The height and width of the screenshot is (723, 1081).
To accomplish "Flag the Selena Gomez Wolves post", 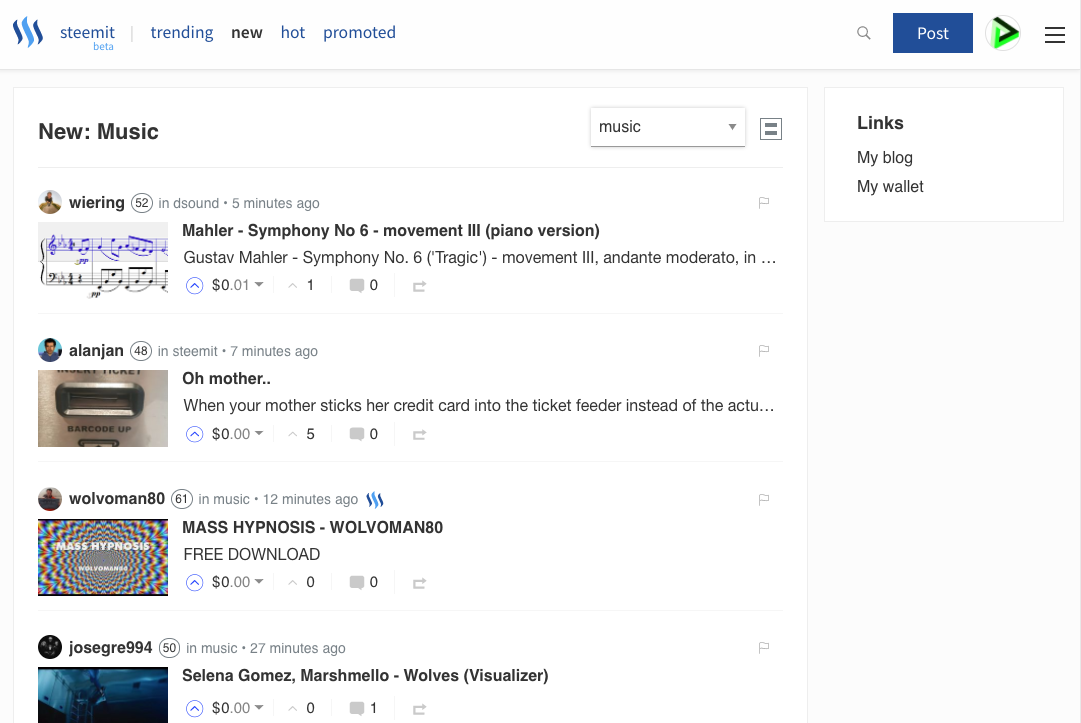I will click(x=764, y=647).
